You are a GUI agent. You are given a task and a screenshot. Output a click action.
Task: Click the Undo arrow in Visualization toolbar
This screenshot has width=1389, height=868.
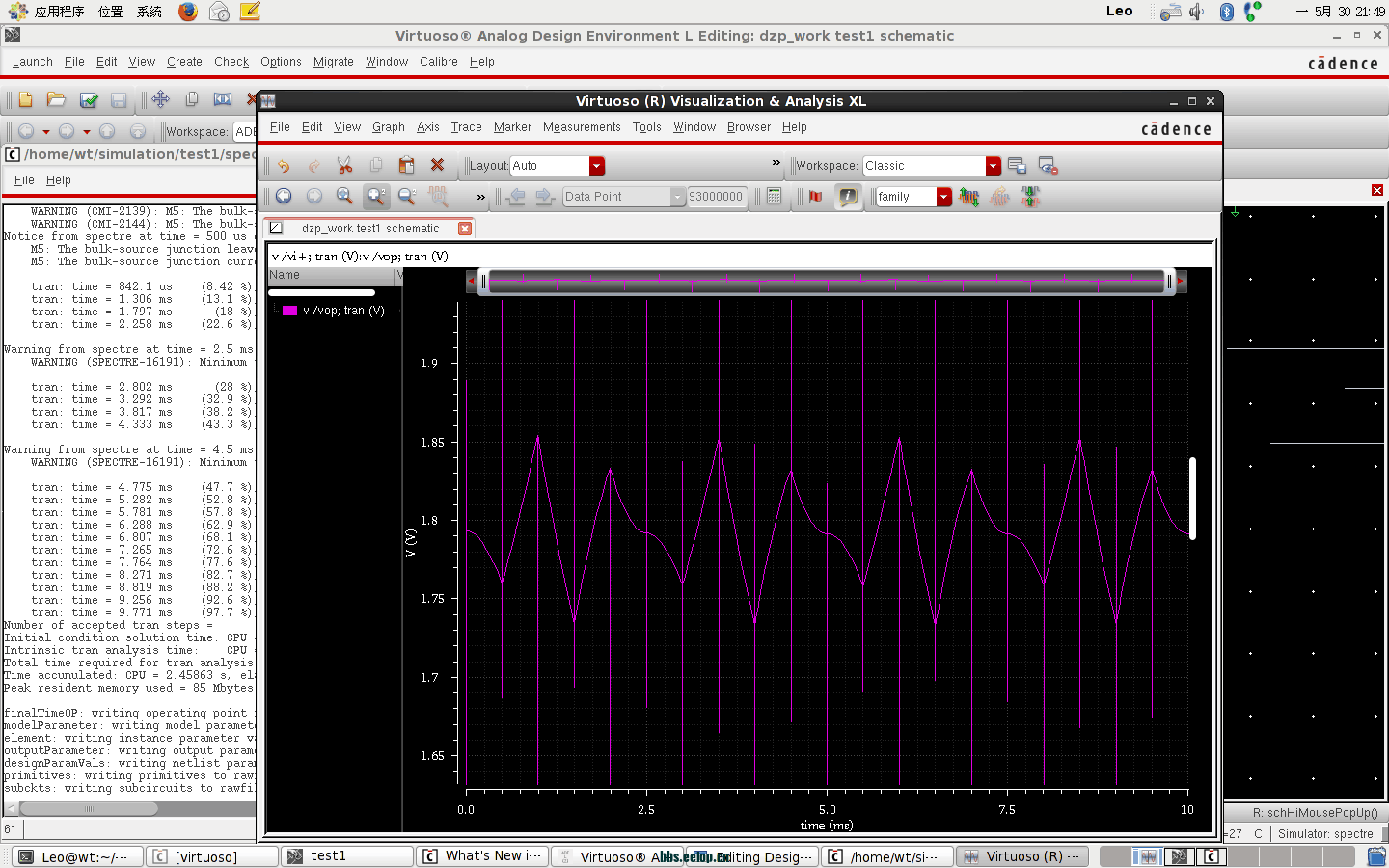[x=284, y=166]
